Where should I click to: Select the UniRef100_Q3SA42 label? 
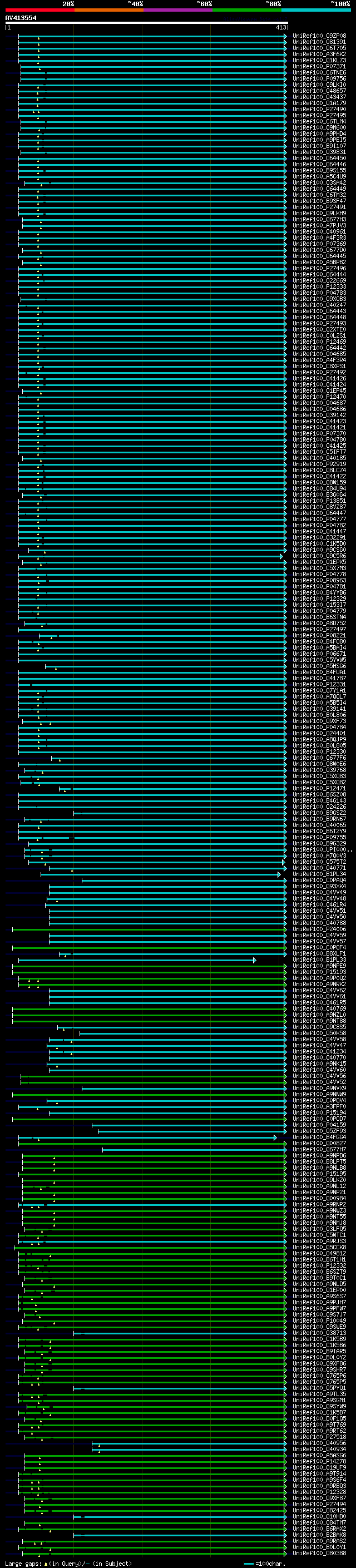click(x=319, y=182)
